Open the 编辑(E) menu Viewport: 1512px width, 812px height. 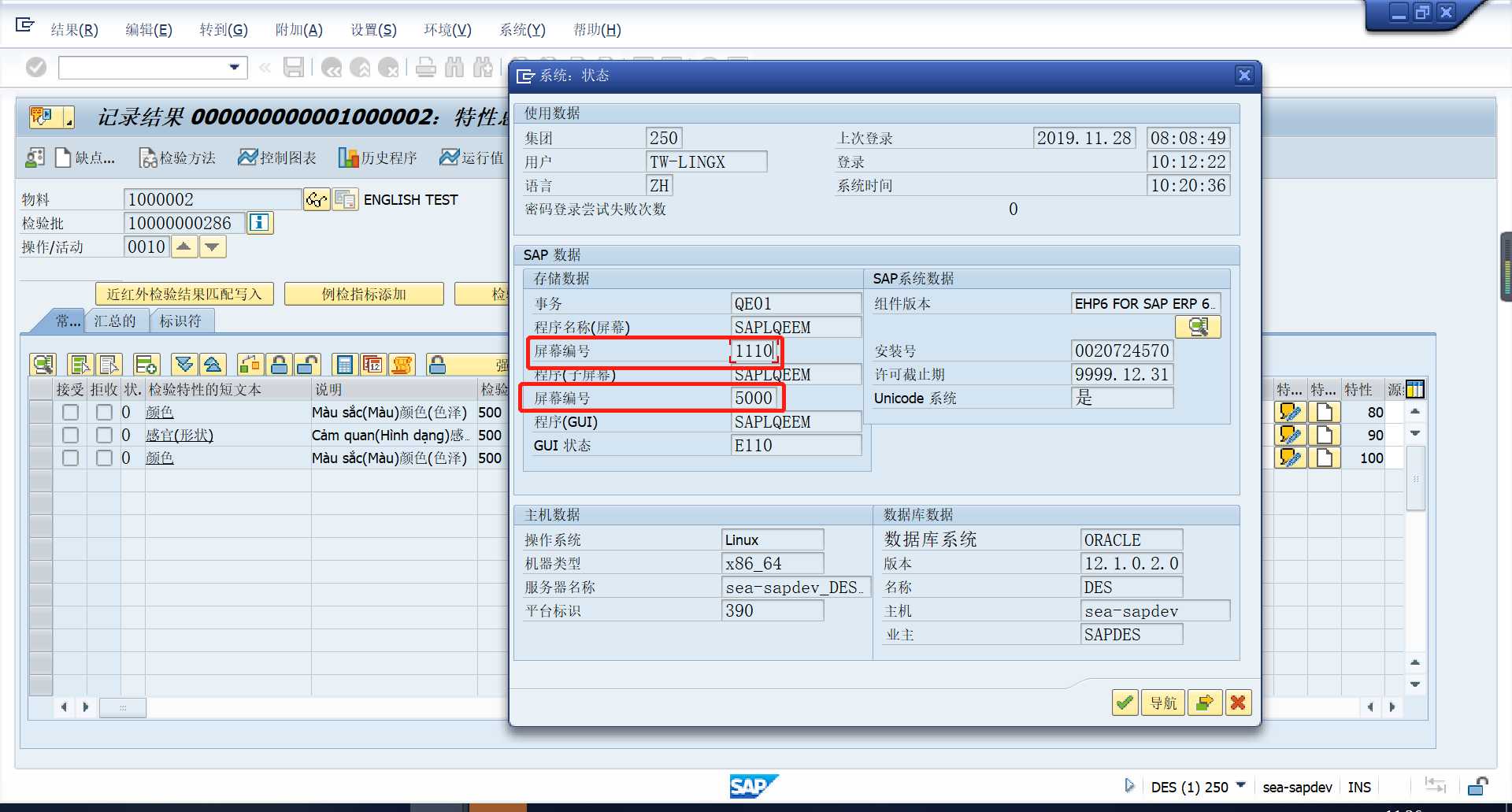(149, 30)
